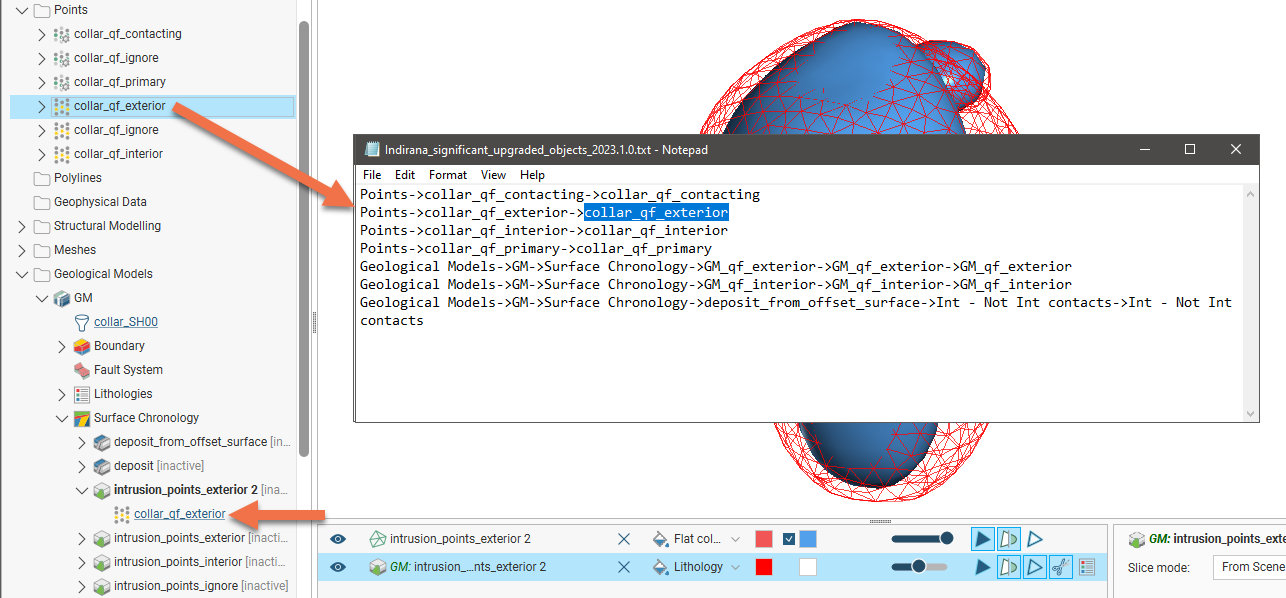
Task: Collapse the Geological Models folder
Action: 22,274
